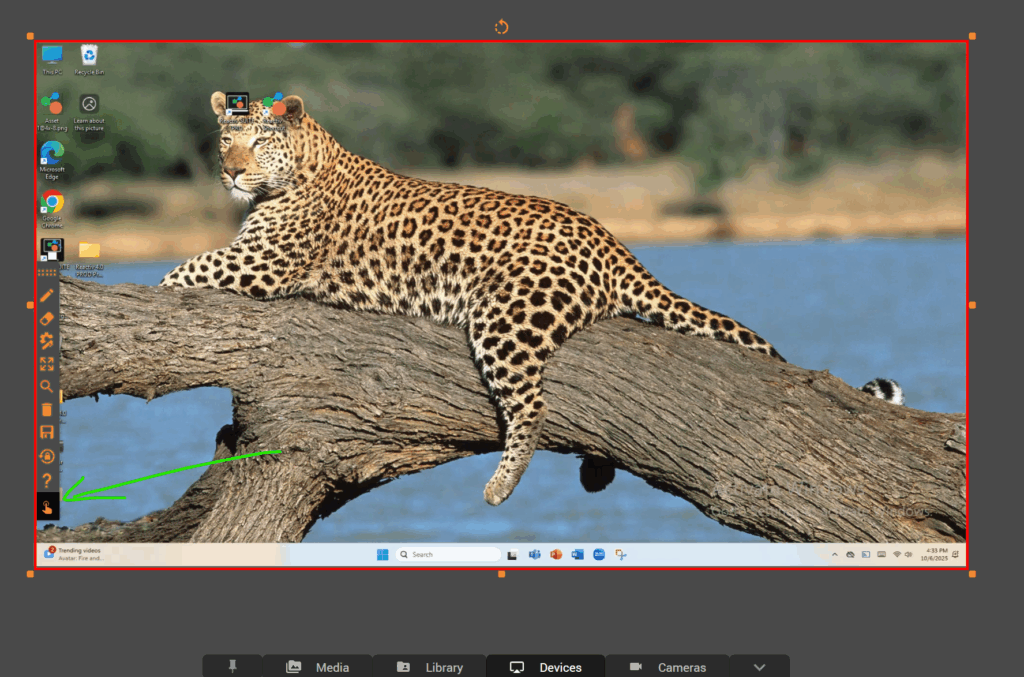Toggle the touch interaction hand button
1024x677 pixels.
(47, 507)
